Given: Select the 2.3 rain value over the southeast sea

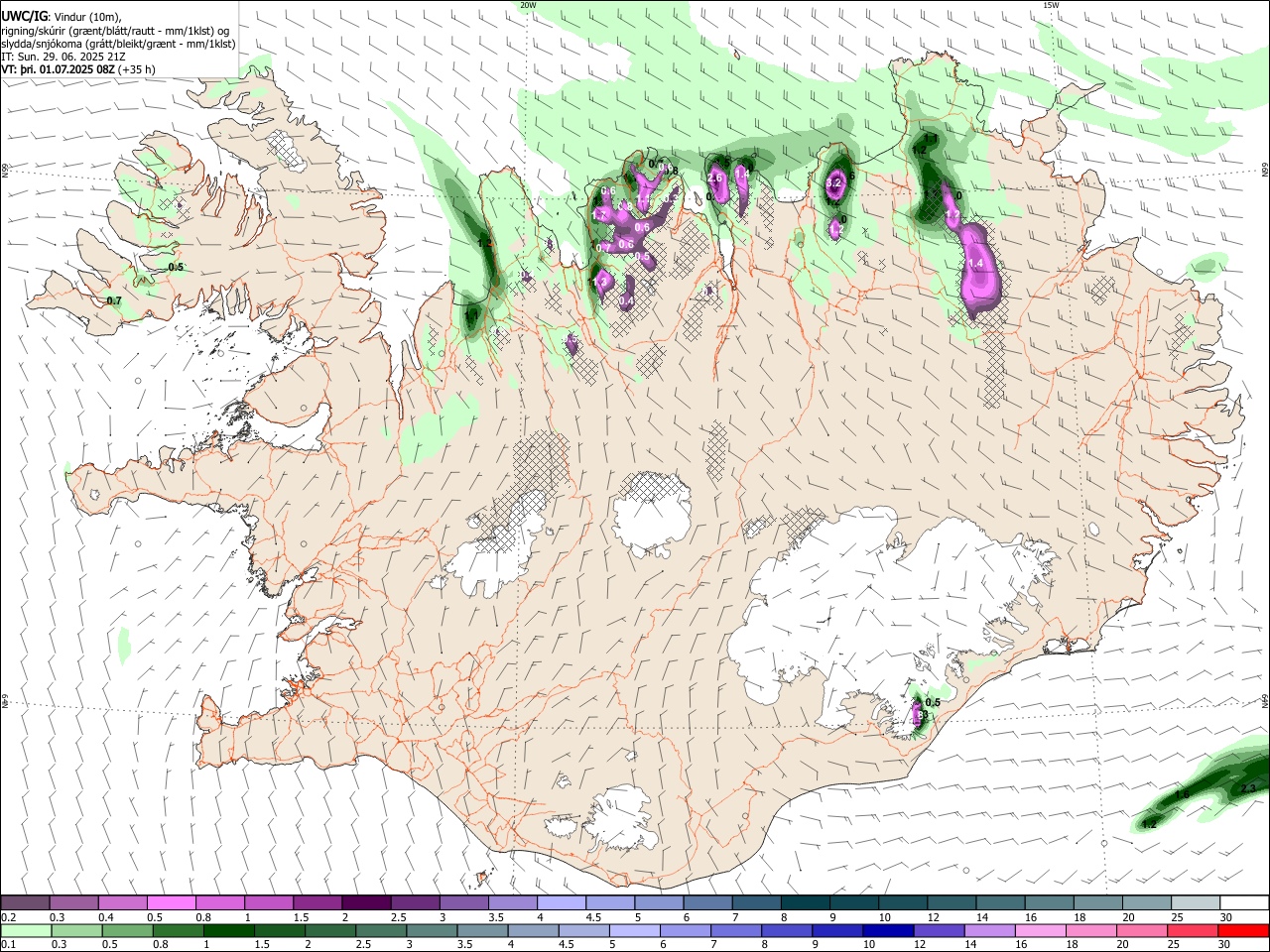Looking at the screenshot, I should [x=1248, y=788].
